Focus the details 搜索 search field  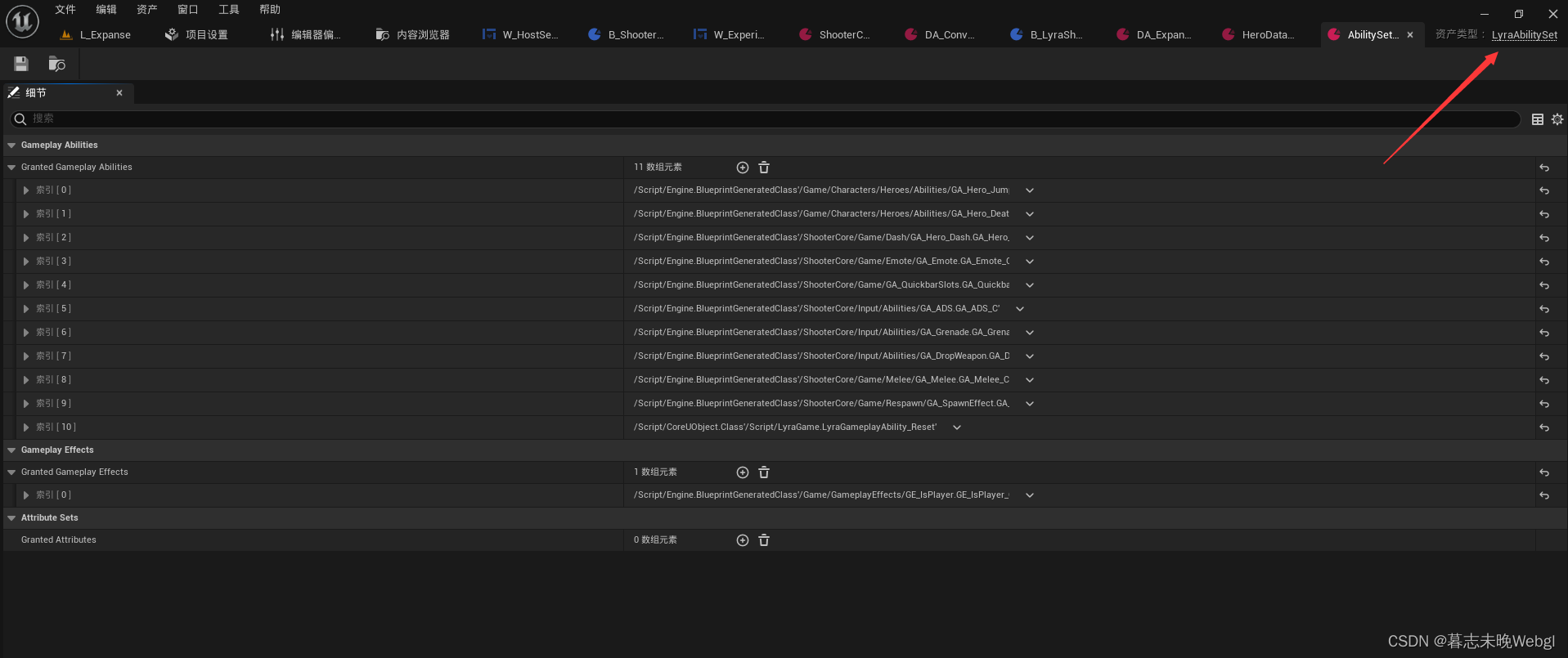(x=765, y=119)
